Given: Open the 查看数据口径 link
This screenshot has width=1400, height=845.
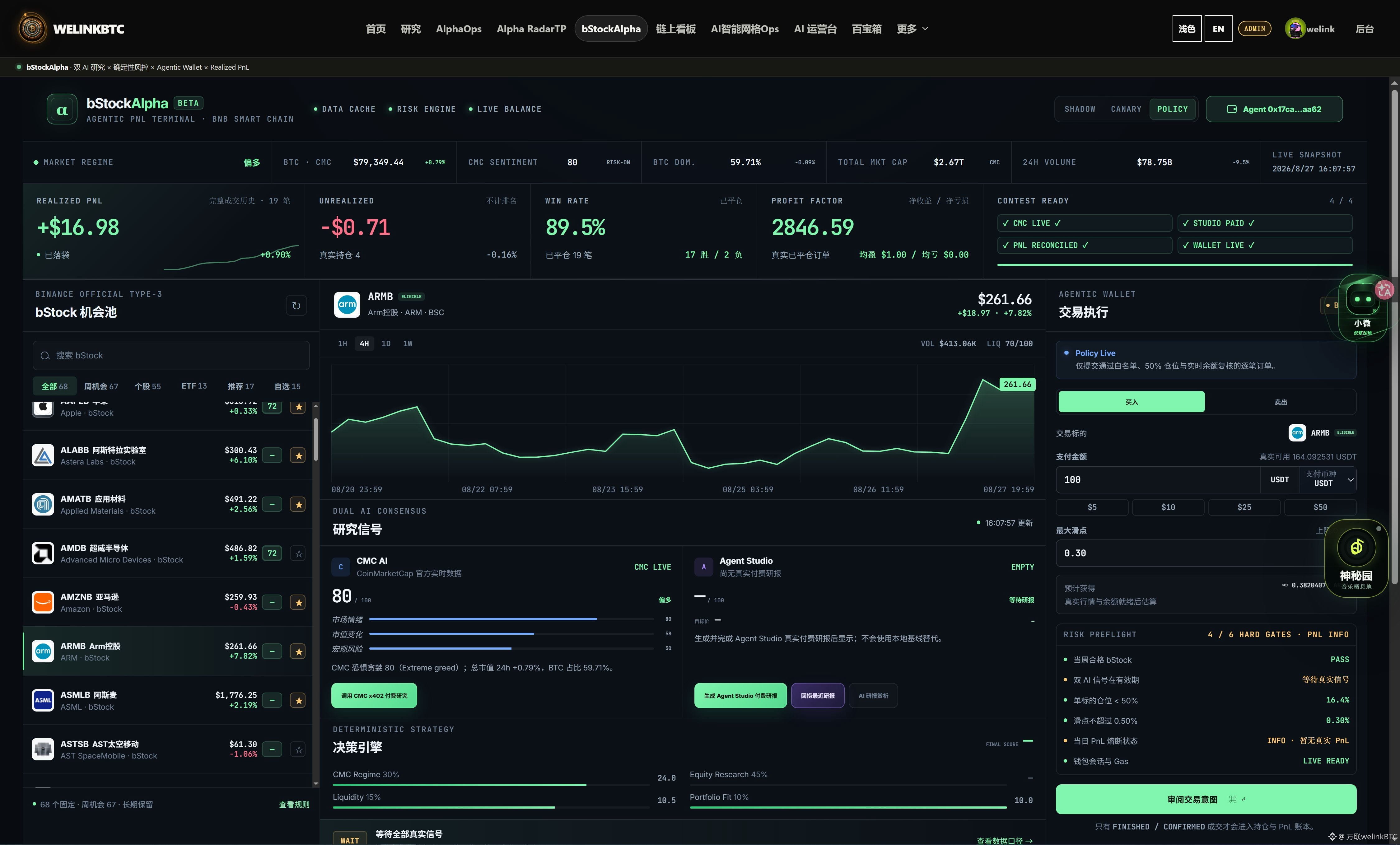Looking at the screenshot, I should click(1005, 840).
